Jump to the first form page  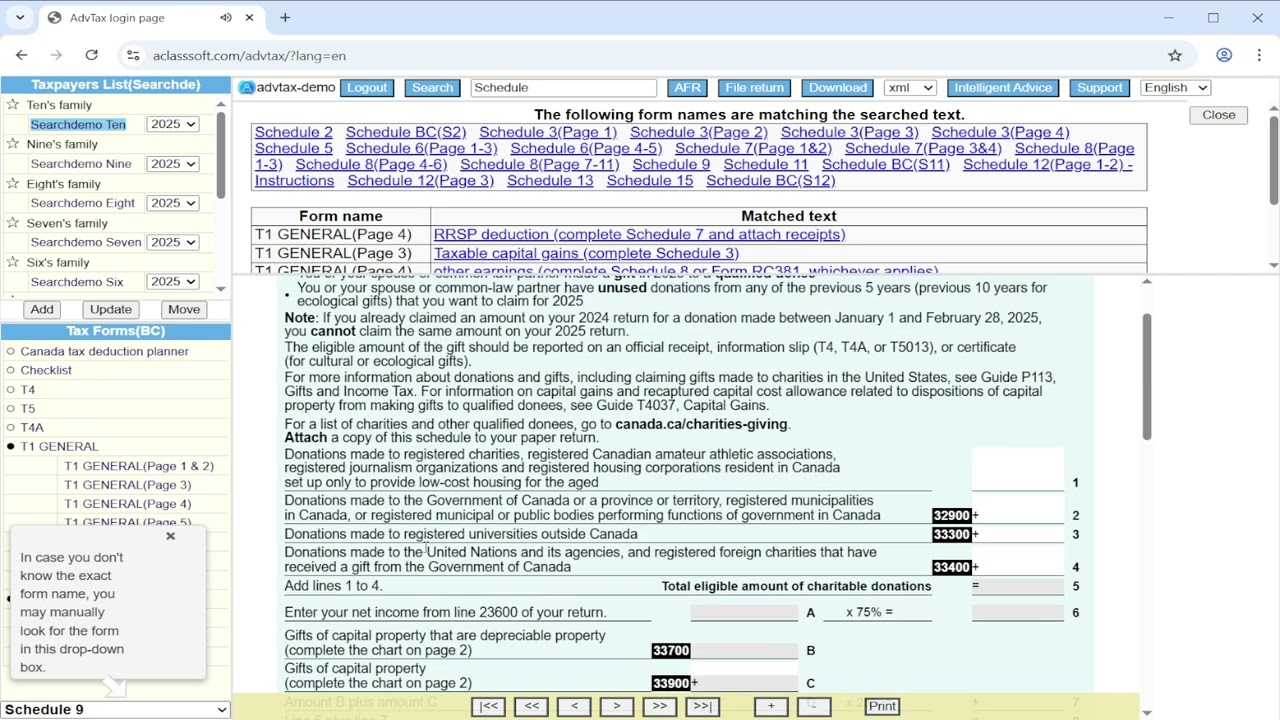pos(488,706)
